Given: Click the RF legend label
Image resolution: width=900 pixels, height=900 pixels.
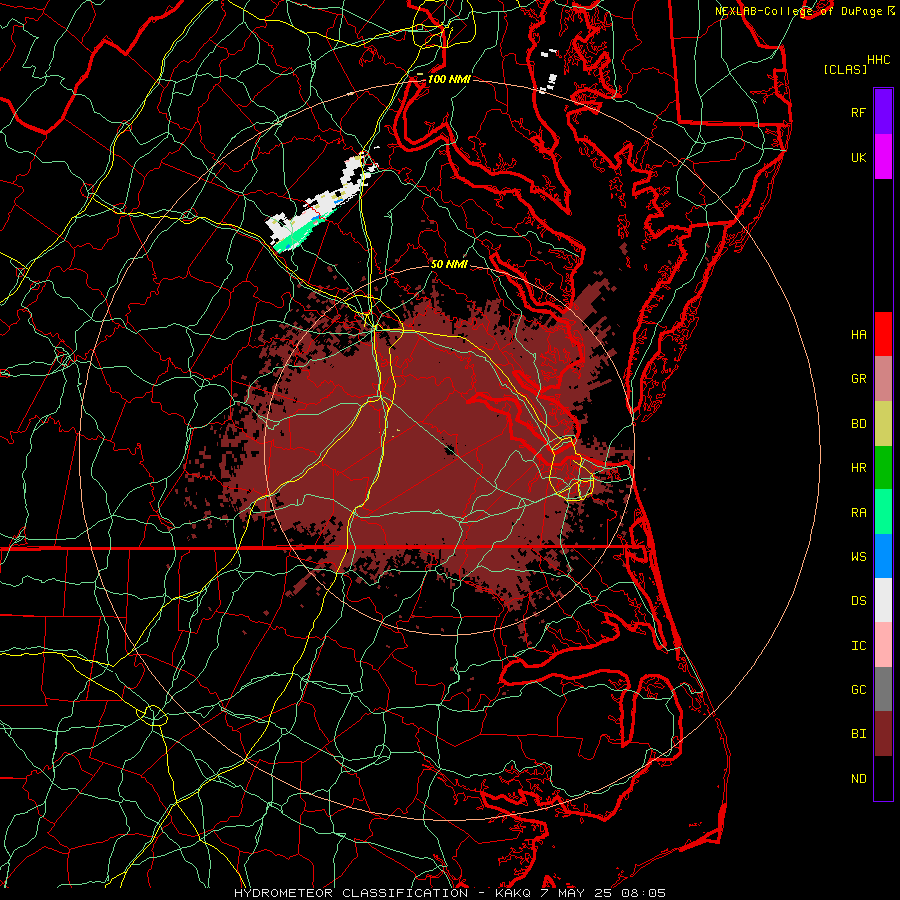Looking at the screenshot, I should click(858, 112).
